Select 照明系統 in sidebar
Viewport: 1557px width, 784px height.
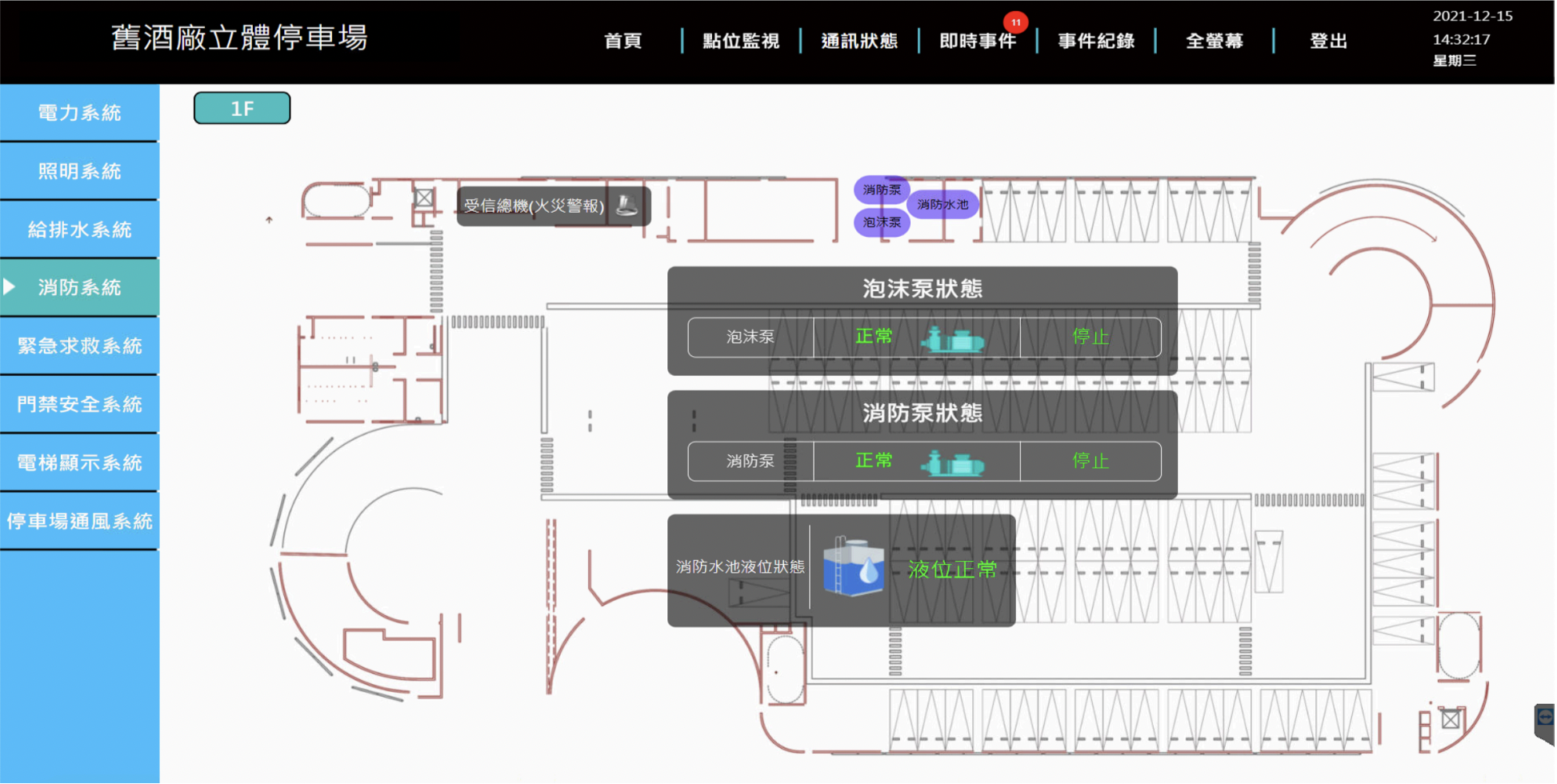click(79, 171)
